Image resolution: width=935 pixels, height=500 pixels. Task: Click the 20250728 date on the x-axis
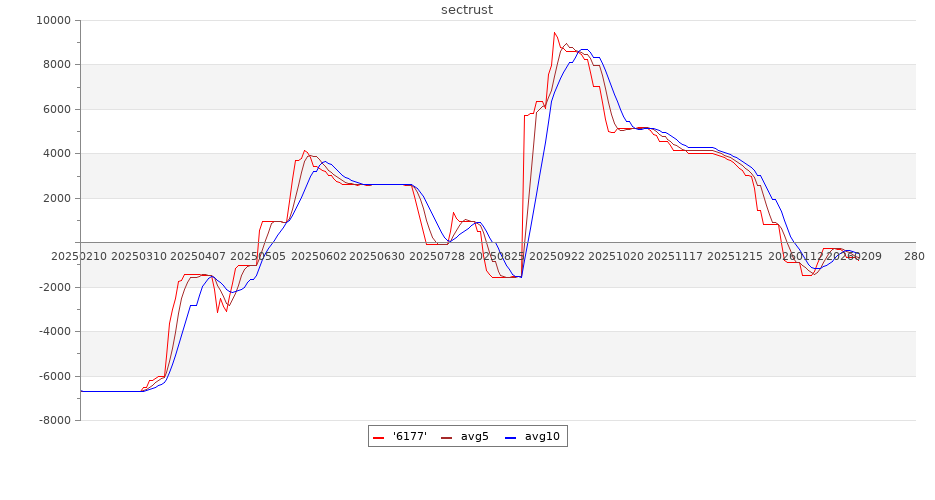coord(438,256)
